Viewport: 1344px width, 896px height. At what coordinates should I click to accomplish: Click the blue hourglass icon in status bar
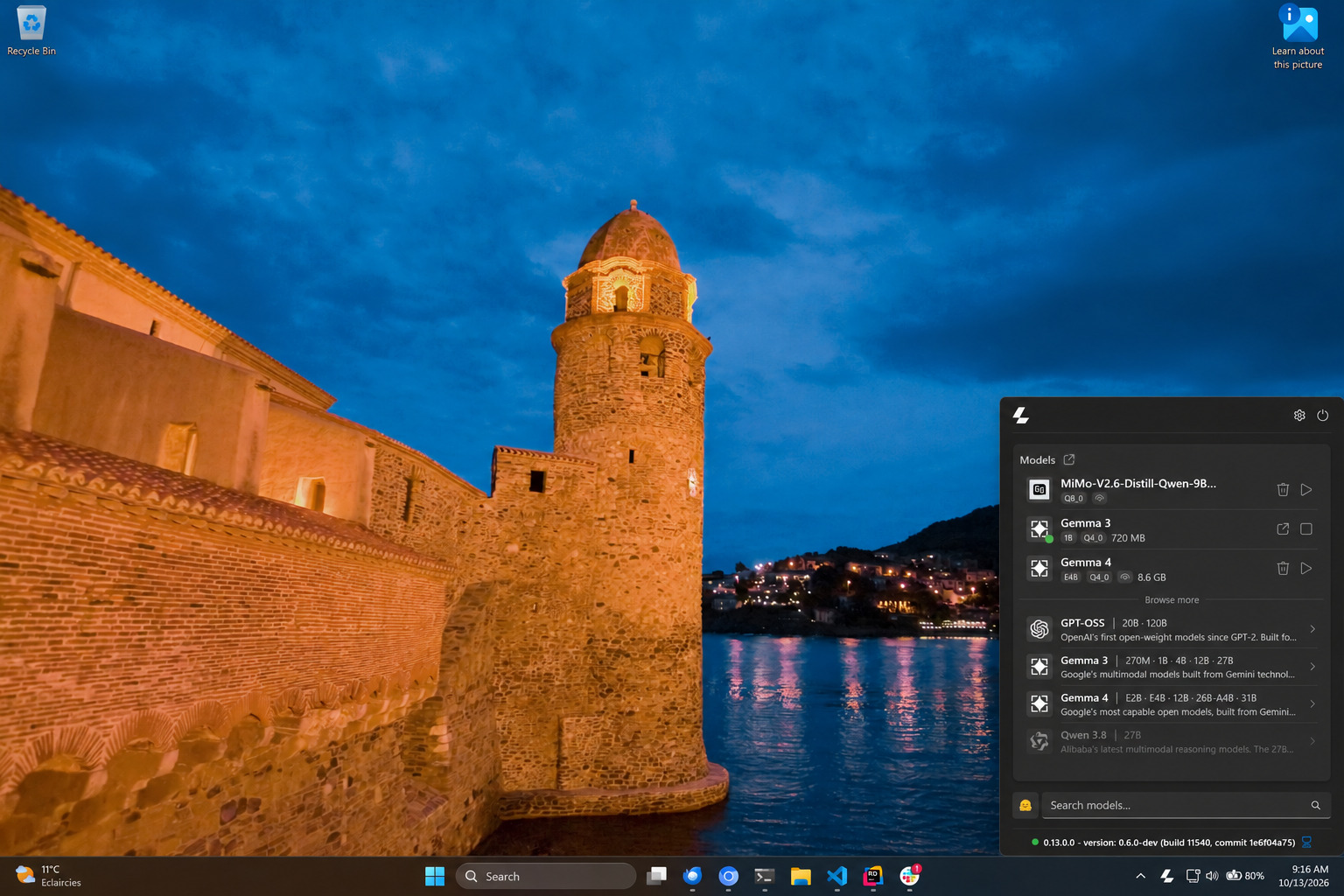(1306, 843)
